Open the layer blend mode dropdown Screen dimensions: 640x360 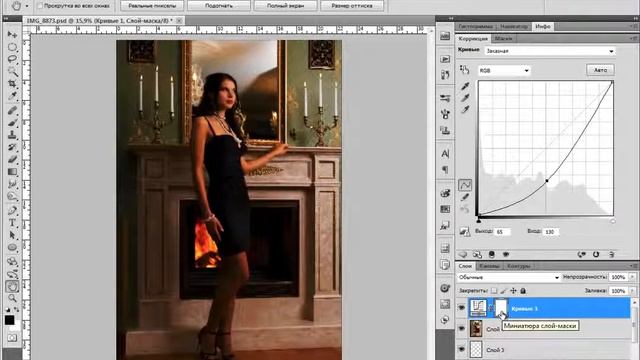(509, 277)
